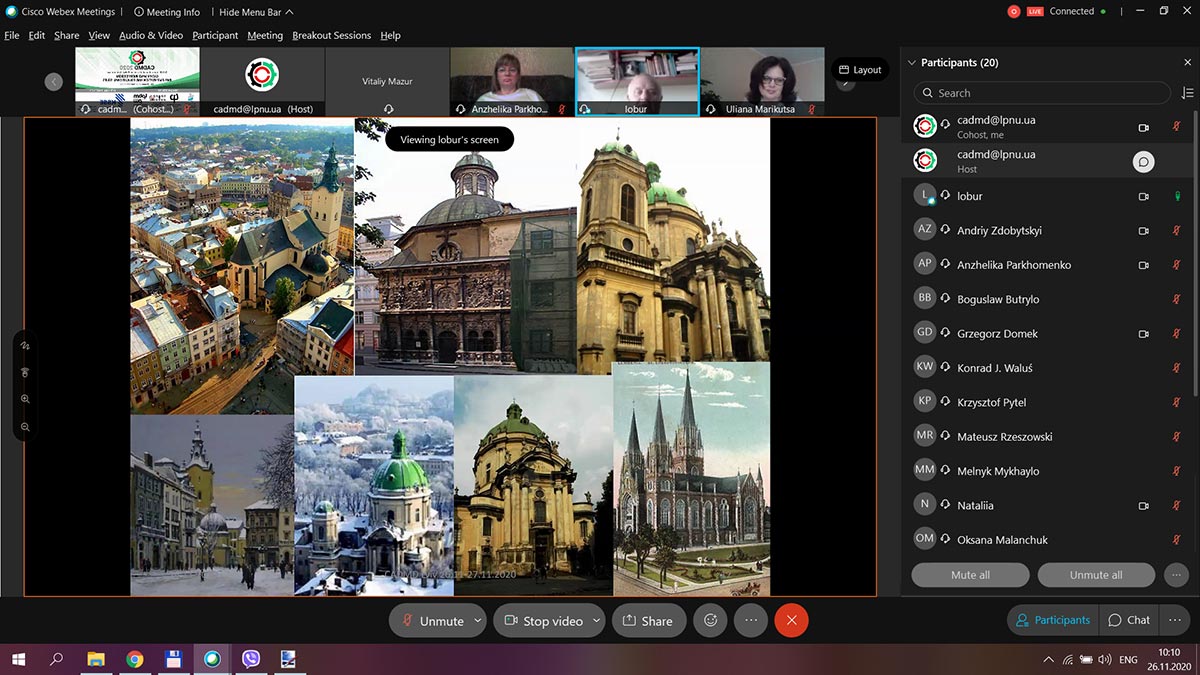This screenshot has width=1200, height=675.
Task: Open the reactions smiley menu
Action: [x=711, y=620]
